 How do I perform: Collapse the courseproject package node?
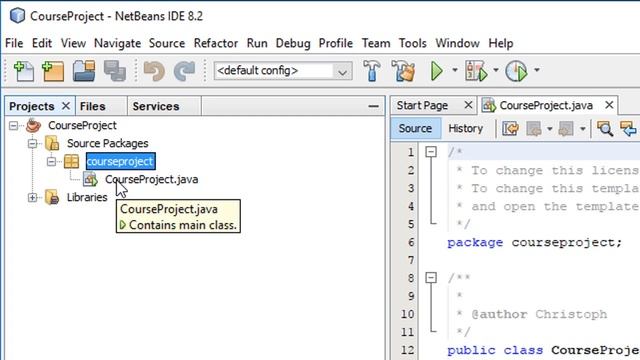[51, 161]
